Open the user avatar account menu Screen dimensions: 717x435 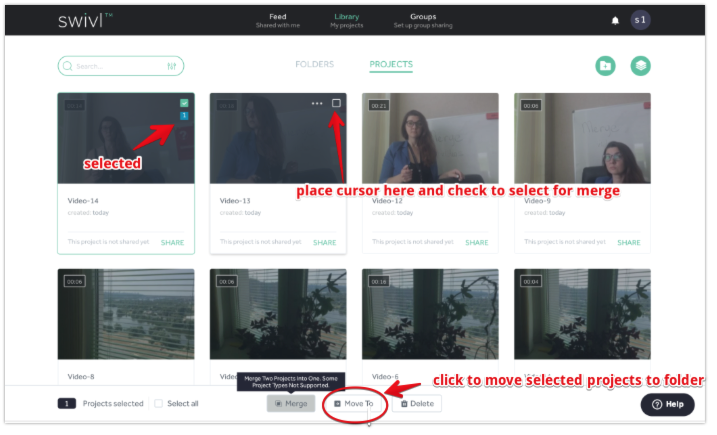(640, 20)
